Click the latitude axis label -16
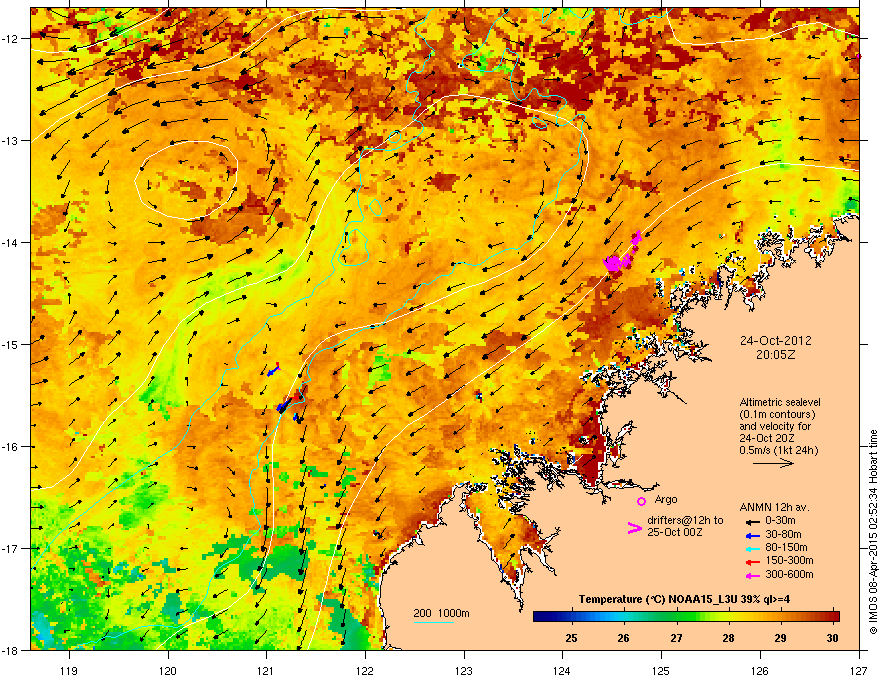 pyautogui.click(x=10, y=447)
